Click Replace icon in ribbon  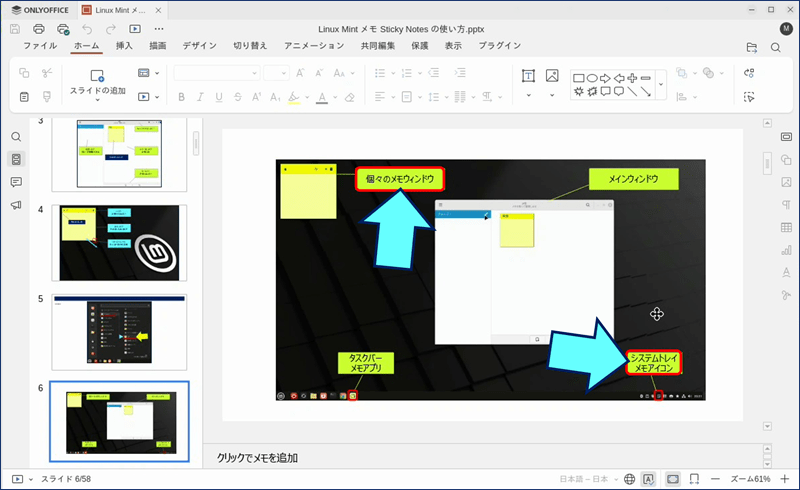(749, 73)
